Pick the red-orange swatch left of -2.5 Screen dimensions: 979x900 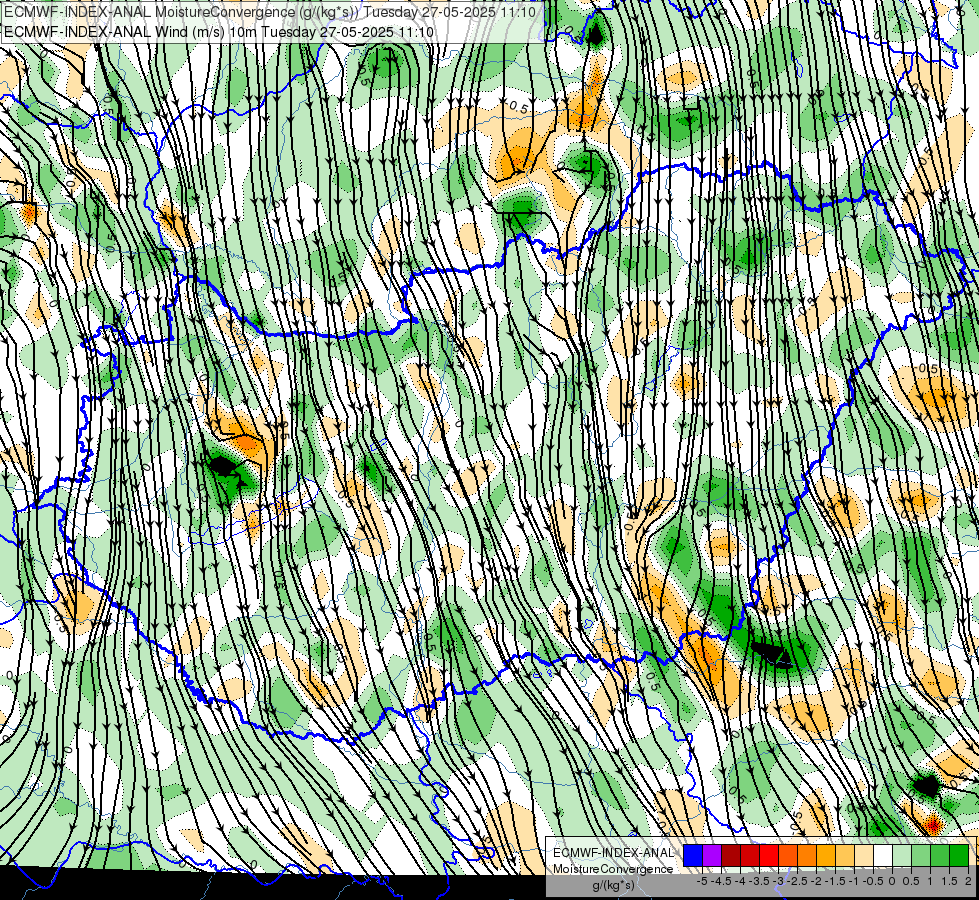click(788, 856)
